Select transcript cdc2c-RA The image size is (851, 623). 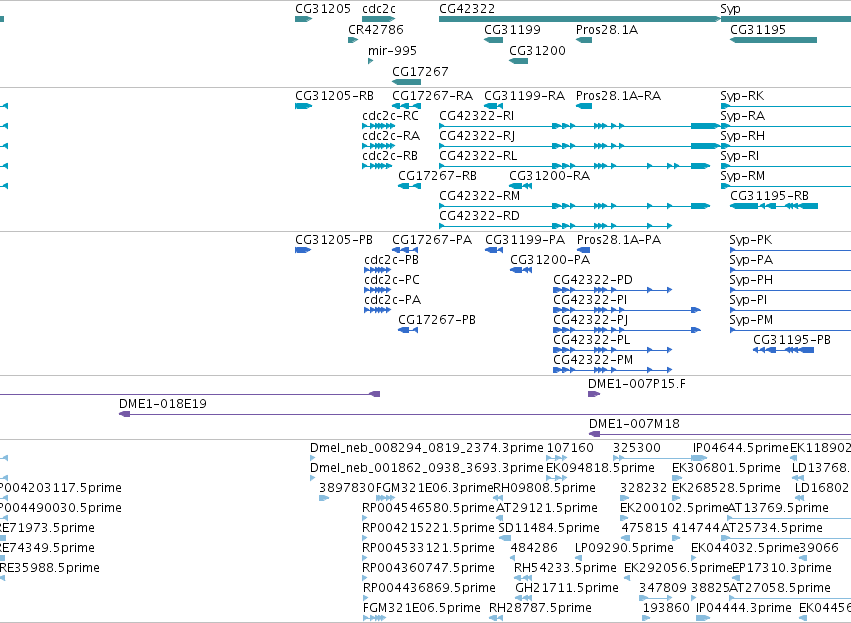pyautogui.click(x=378, y=146)
